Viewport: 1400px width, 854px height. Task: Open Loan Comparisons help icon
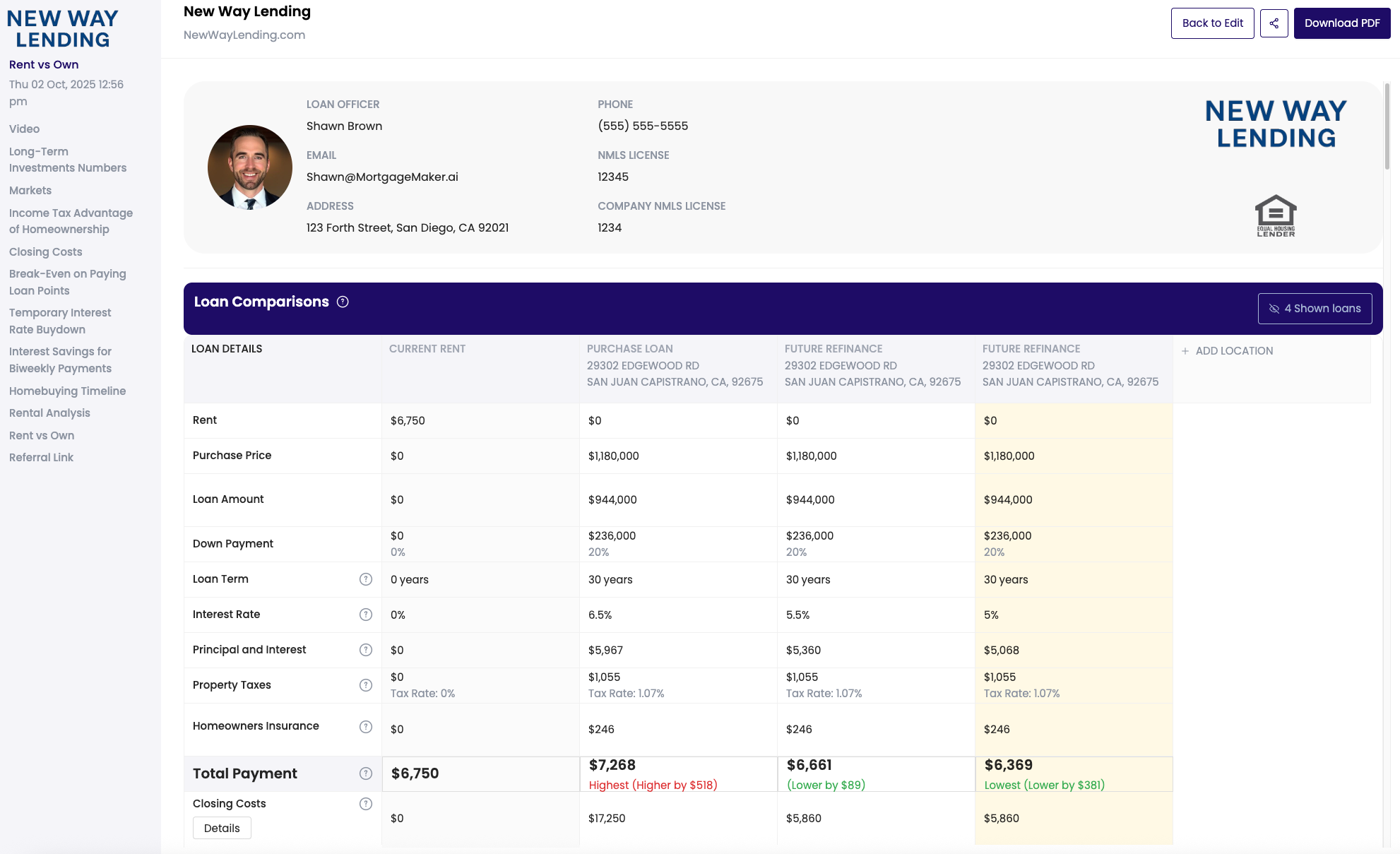(x=343, y=302)
